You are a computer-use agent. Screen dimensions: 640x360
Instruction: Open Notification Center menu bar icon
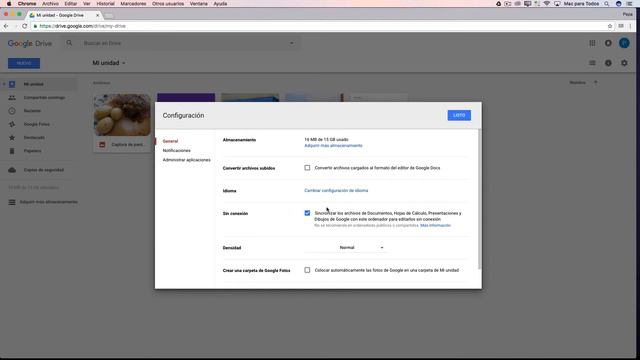pos(630,4)
